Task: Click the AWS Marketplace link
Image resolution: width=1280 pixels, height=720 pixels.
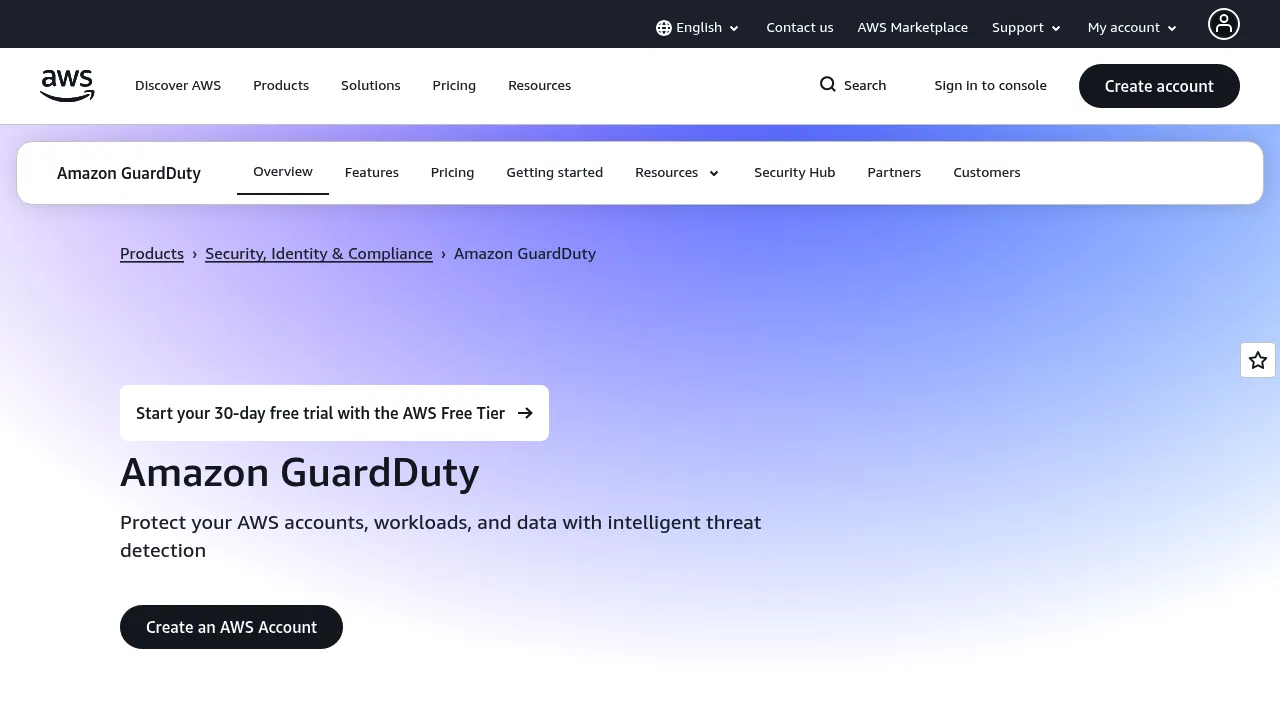Action: pos(913,28)
